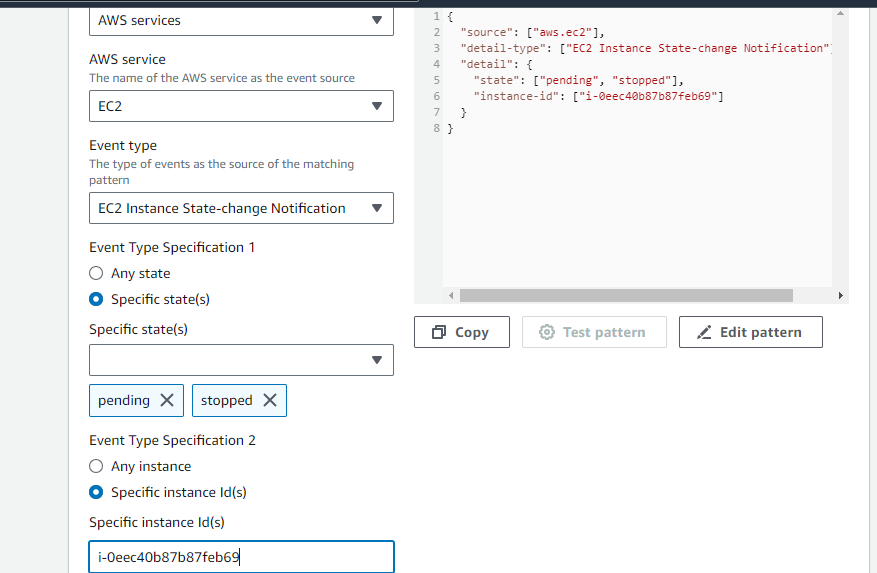
Task: Click the Event Type Specification 2 heading
Action: 172,440
